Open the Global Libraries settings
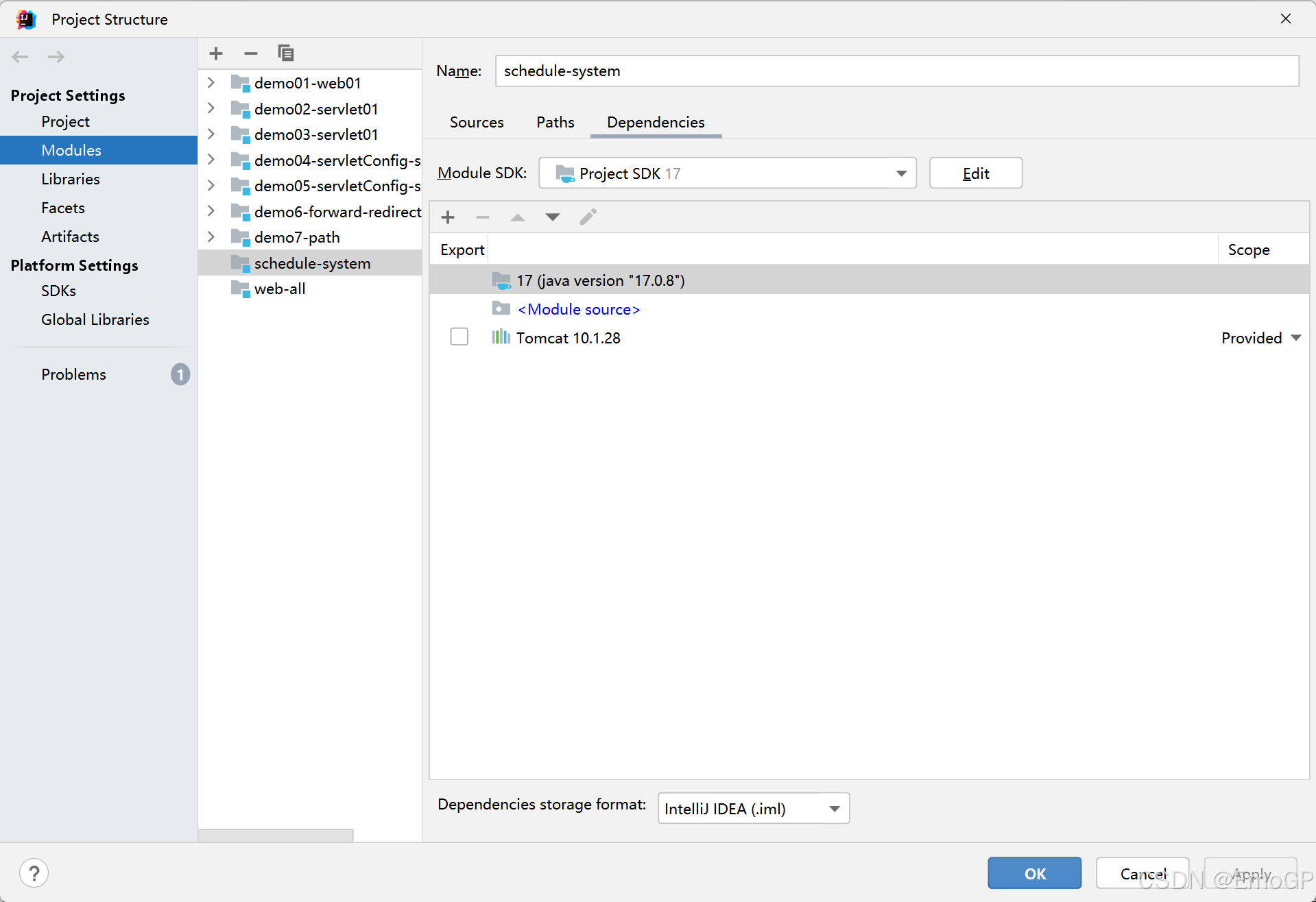Viewport: 1316px width, 902px height. pyautogui.click(x=95, y=319)
